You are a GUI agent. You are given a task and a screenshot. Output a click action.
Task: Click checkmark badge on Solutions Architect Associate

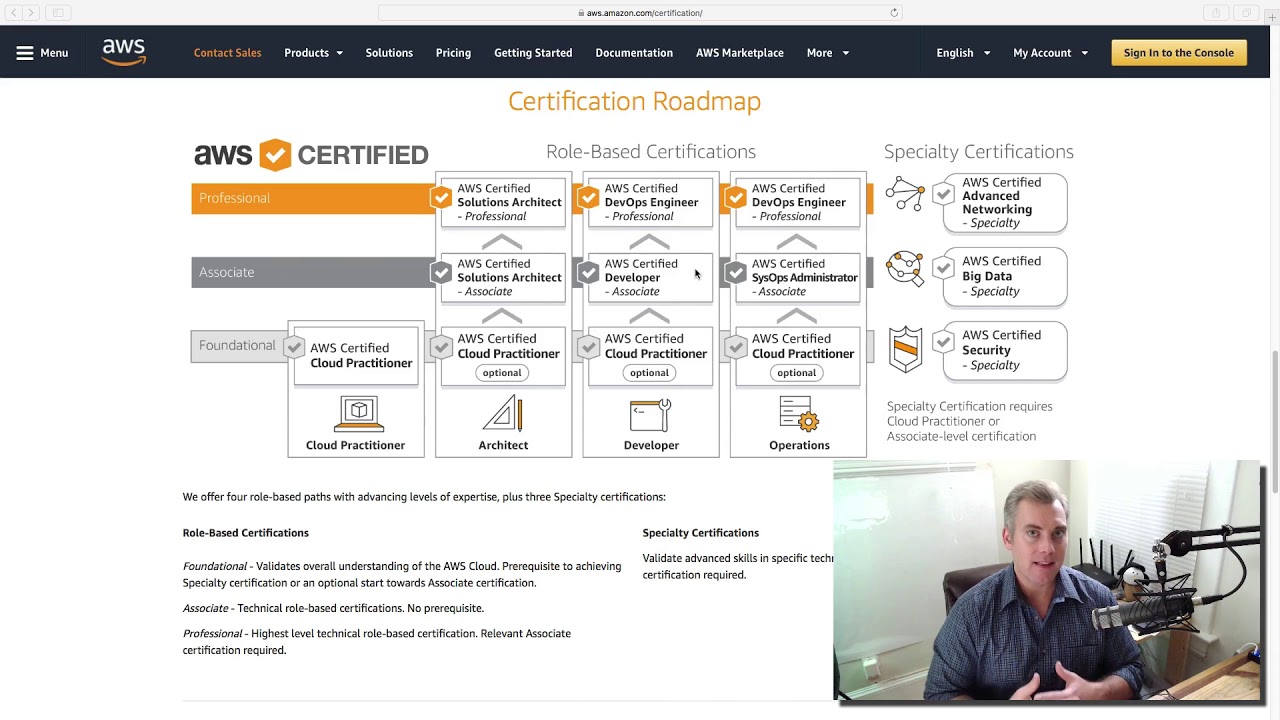(441, 272)
